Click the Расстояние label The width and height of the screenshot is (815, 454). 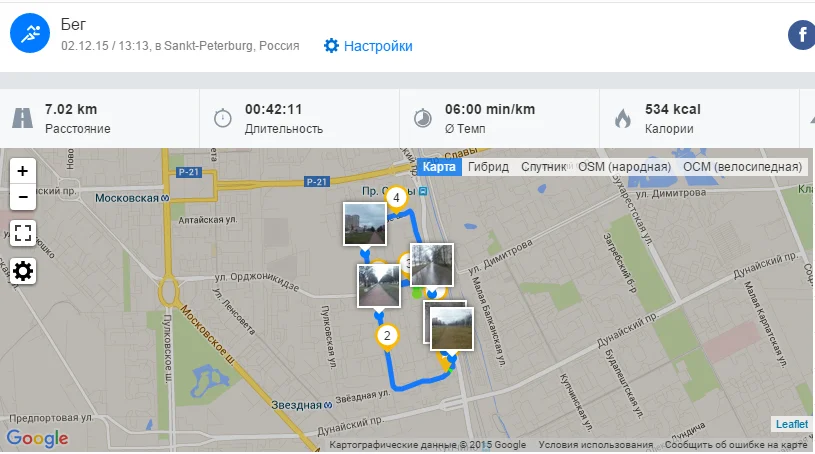coord(77,128)
